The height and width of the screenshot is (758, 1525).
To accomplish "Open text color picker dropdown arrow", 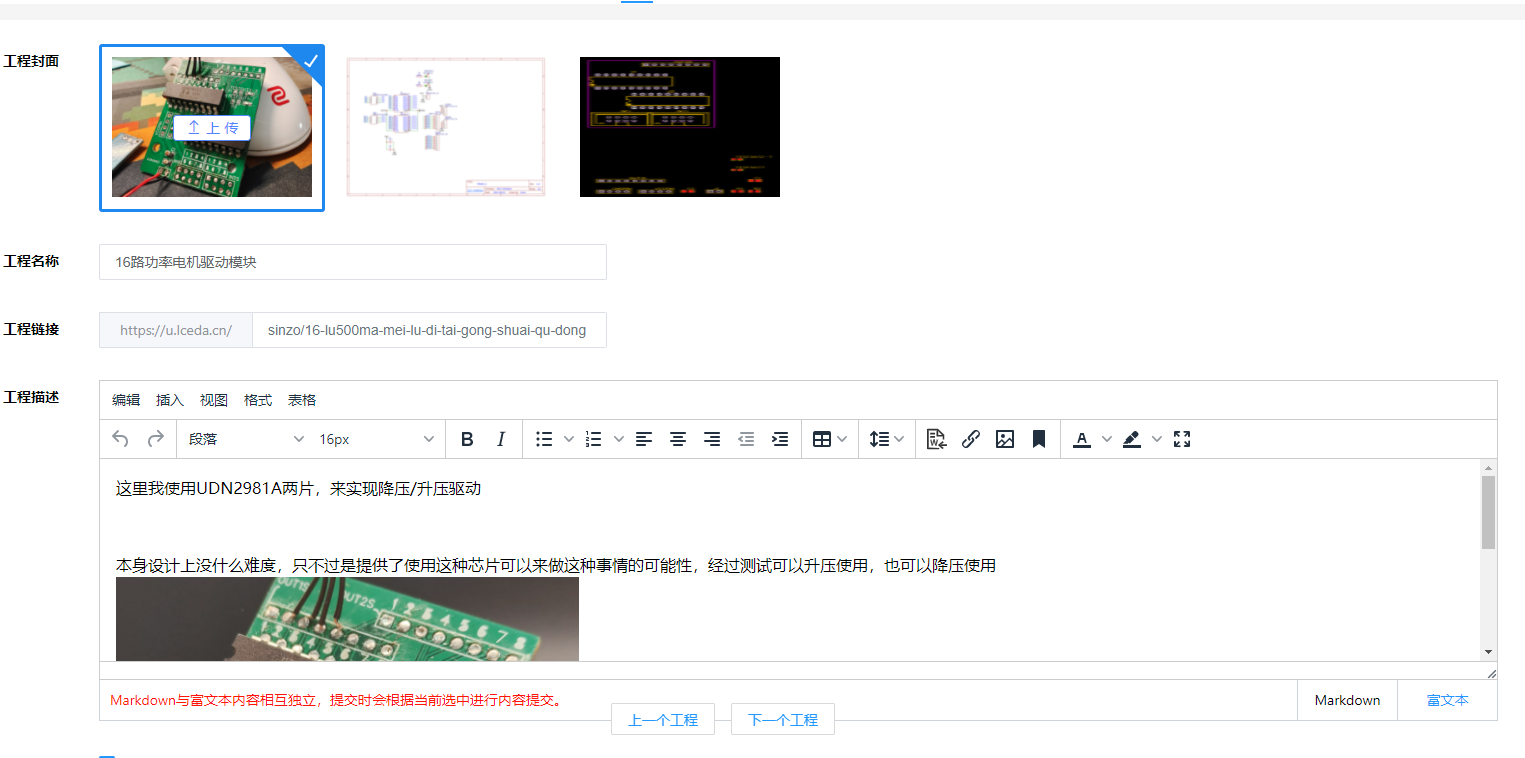I will 1106,439.
